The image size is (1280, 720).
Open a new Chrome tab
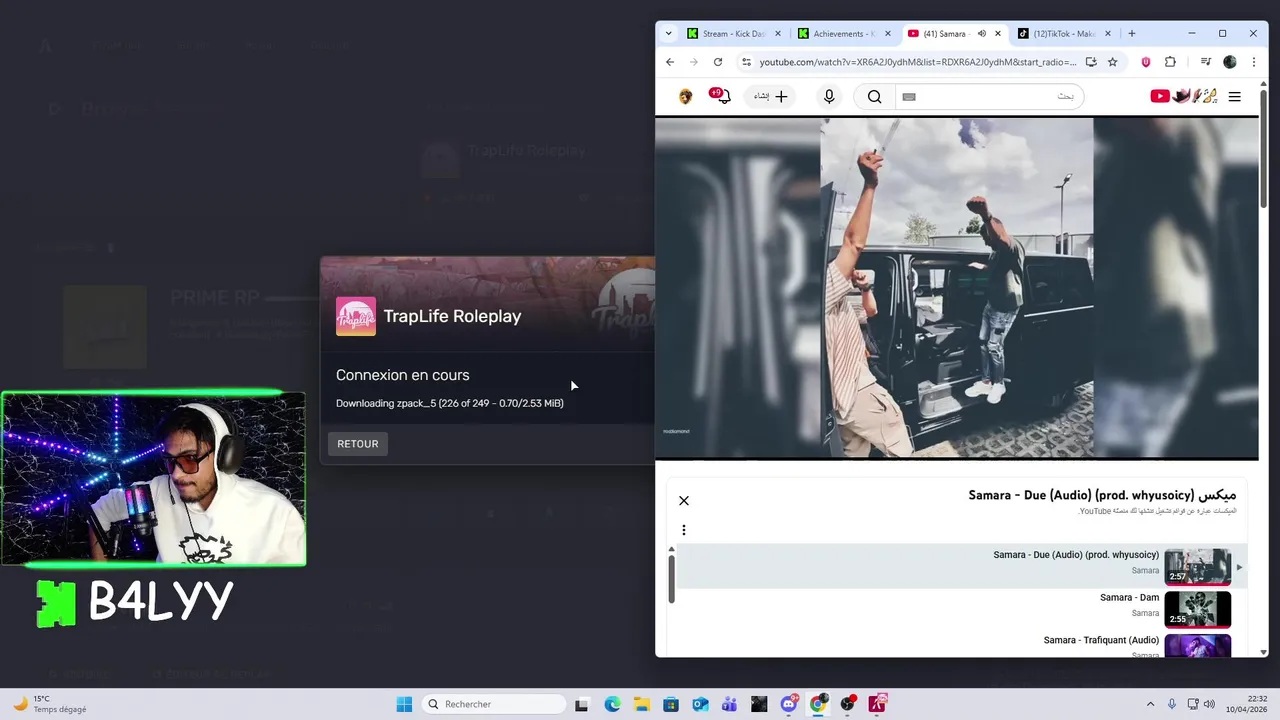(x=1132, y=34)
